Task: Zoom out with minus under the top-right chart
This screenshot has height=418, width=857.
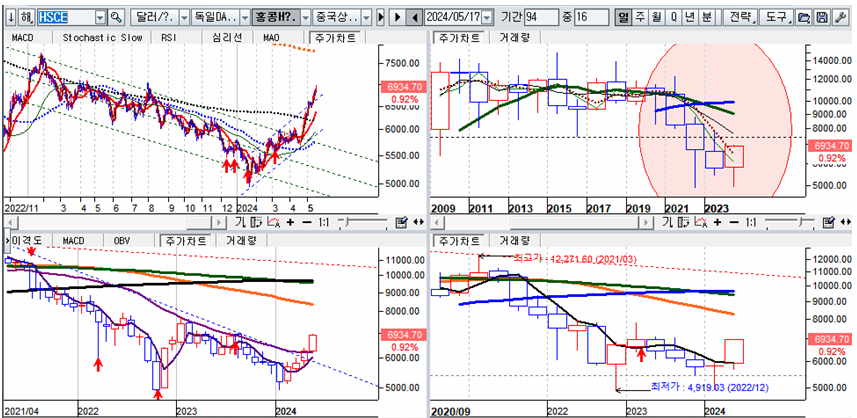Action: (x=734, y=222)
